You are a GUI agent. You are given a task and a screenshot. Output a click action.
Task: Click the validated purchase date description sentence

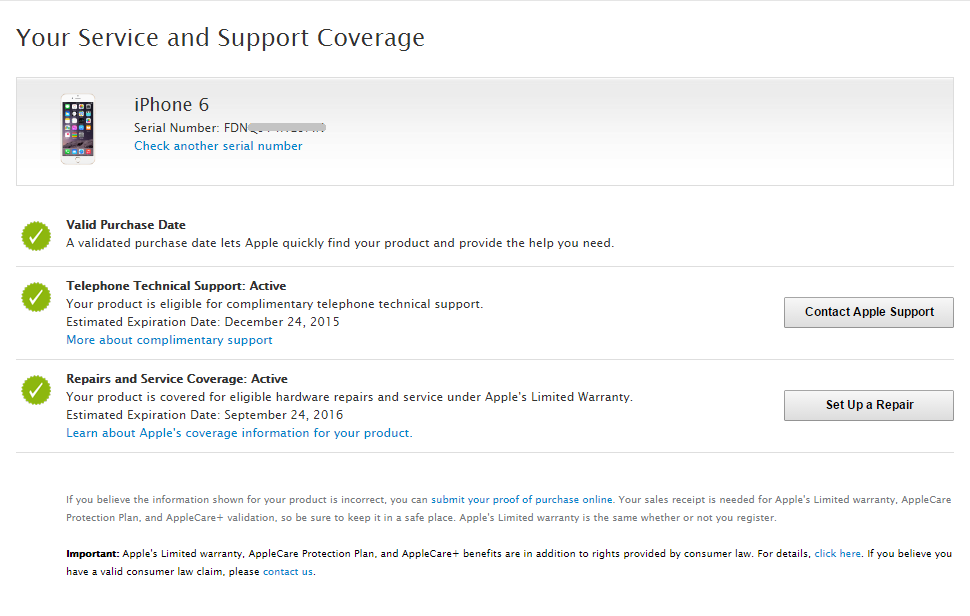[x=340, y=243]
